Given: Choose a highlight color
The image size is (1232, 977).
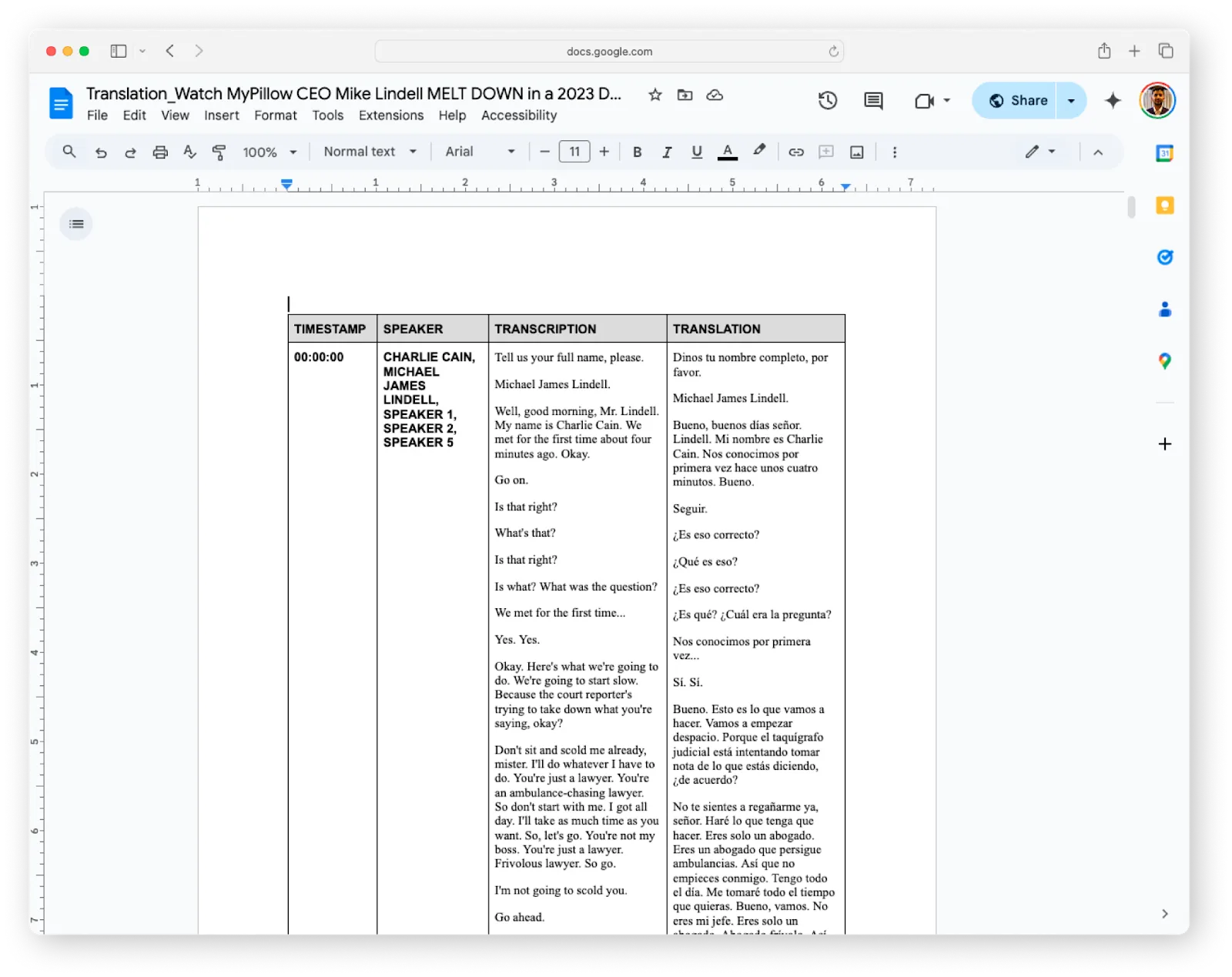Looking at the screenshot, I should click(759, 152).
